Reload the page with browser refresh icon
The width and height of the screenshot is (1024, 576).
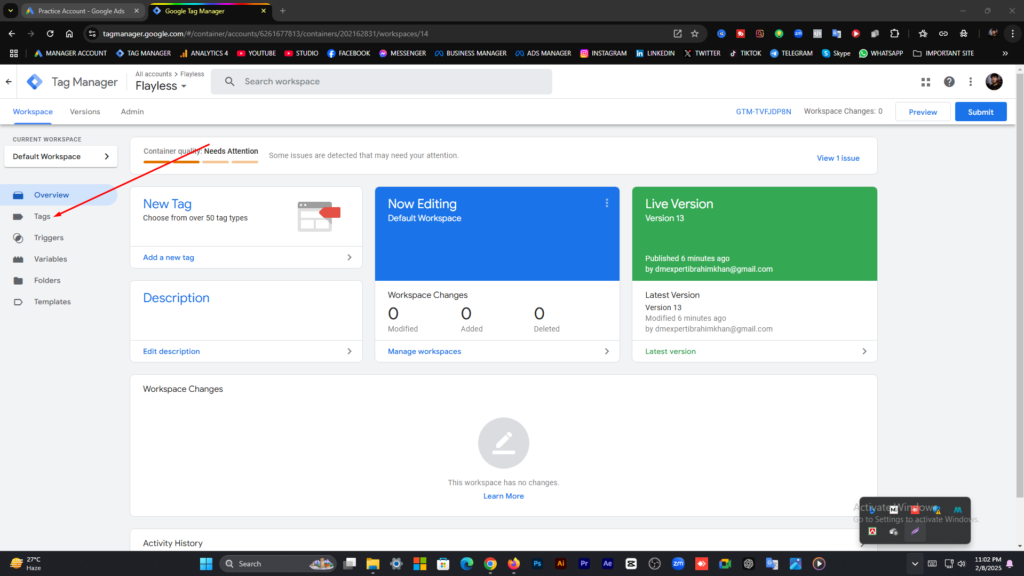click(x=50, y=33)
